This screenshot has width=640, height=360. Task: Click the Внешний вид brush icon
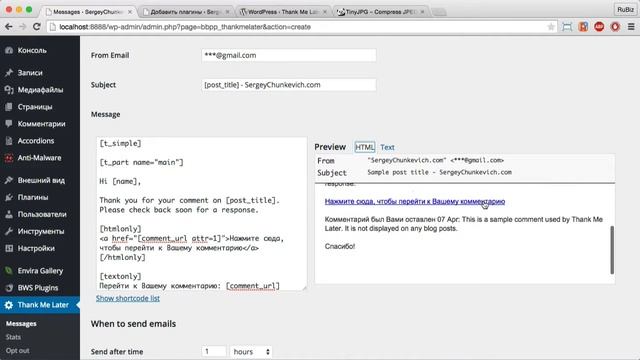click(9, 180)
